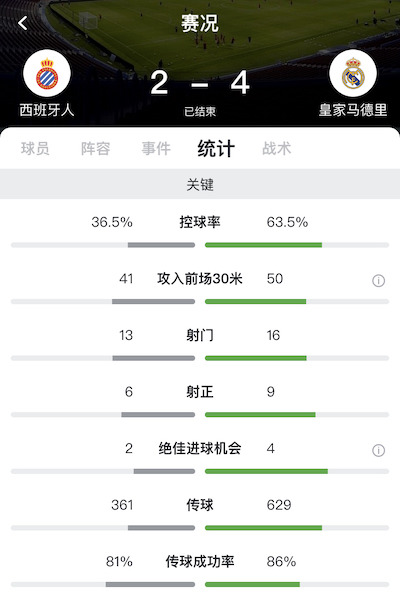Show info for 绝佳进球机会 stat
Screen dimensions: 400x593
[378, 450]
